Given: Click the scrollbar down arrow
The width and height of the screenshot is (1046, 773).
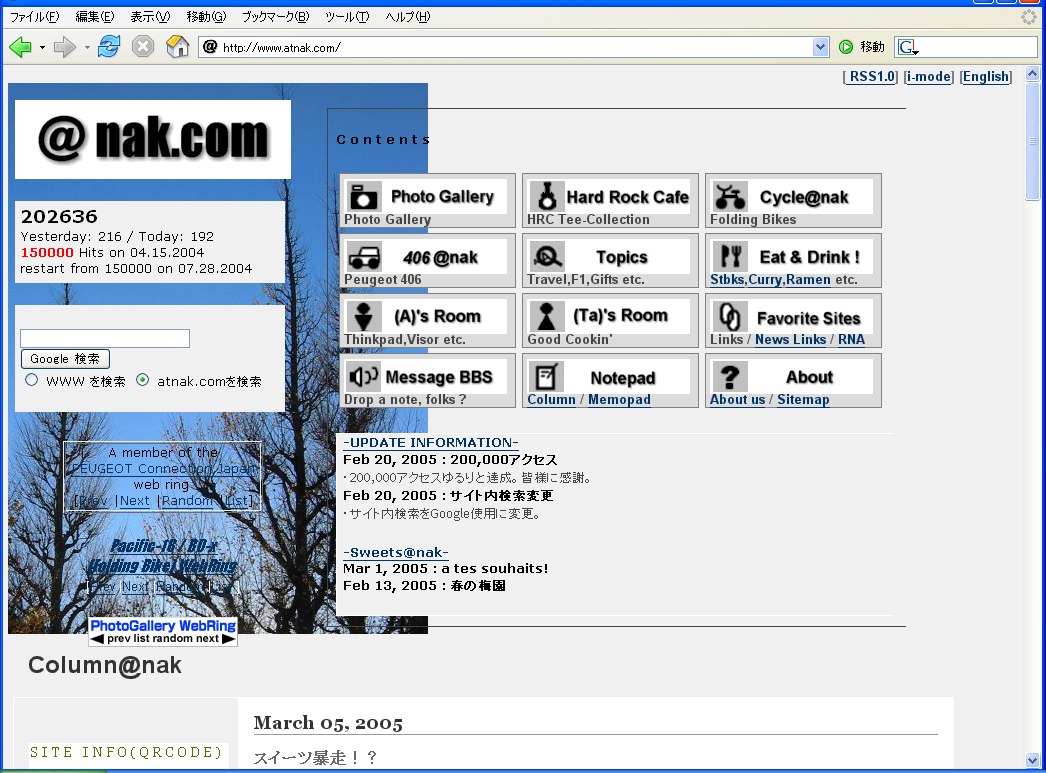Looking at the screenshot, I should click(x=1032, y=760).
